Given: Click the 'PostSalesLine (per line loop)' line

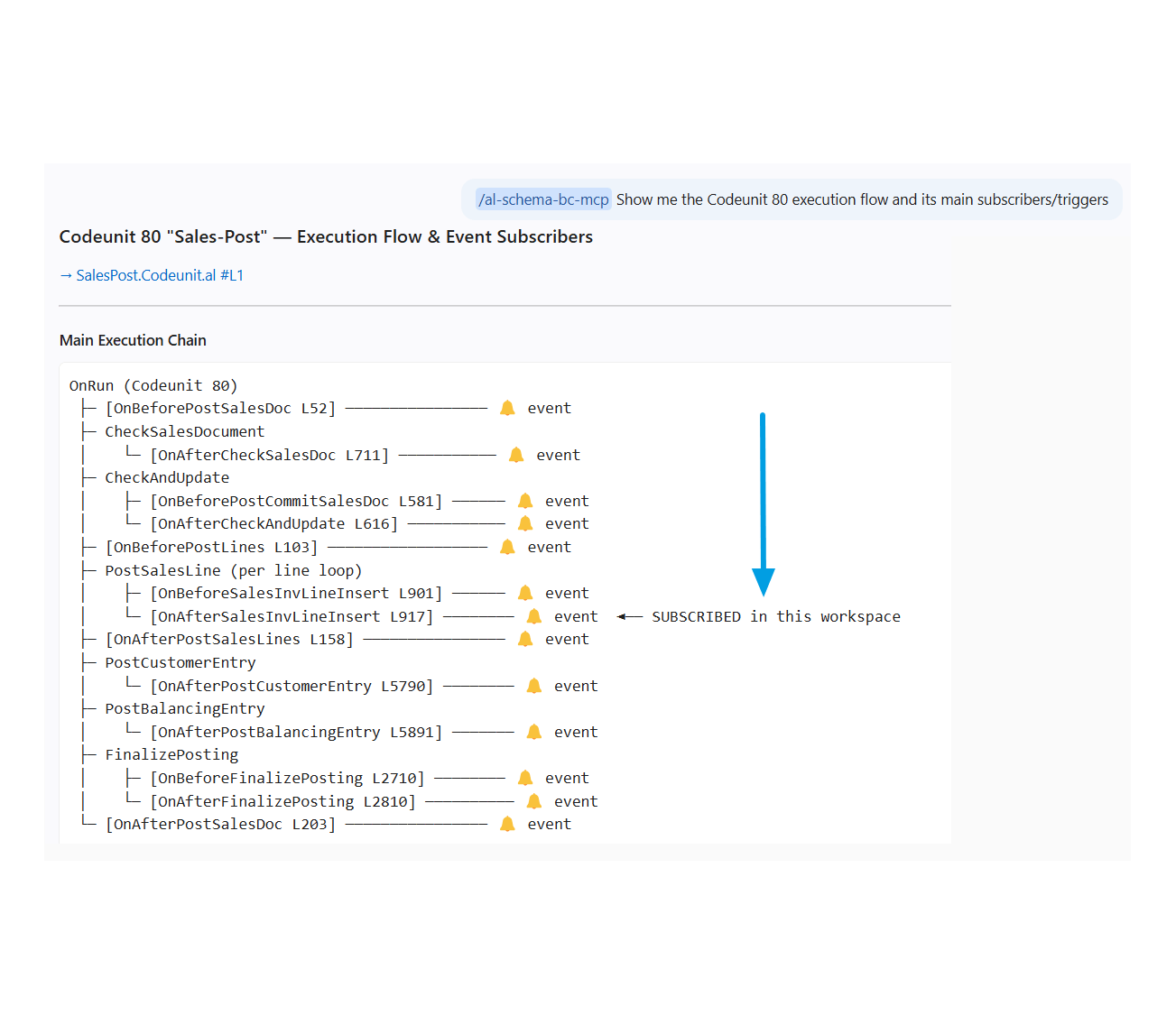Looking at the screenshot, I should click(x=233, y=570).
